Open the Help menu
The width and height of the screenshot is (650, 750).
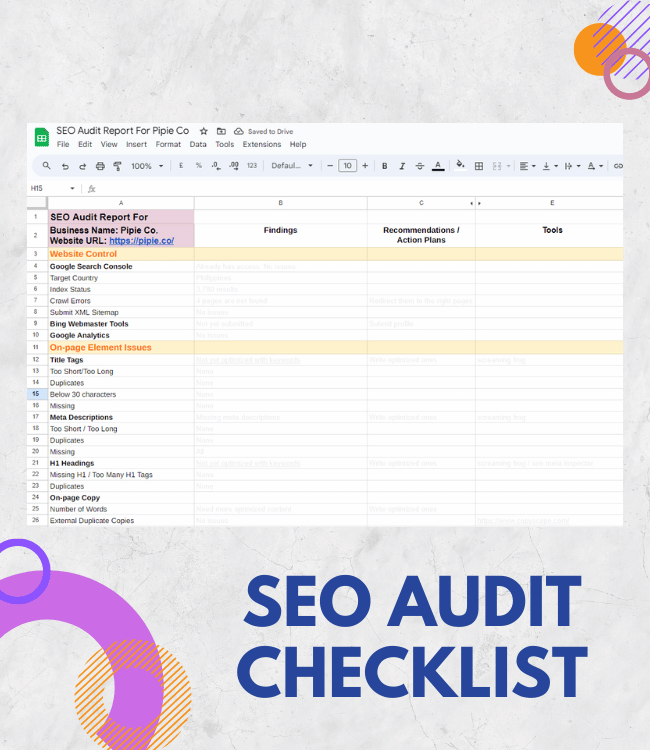[298, 144]
